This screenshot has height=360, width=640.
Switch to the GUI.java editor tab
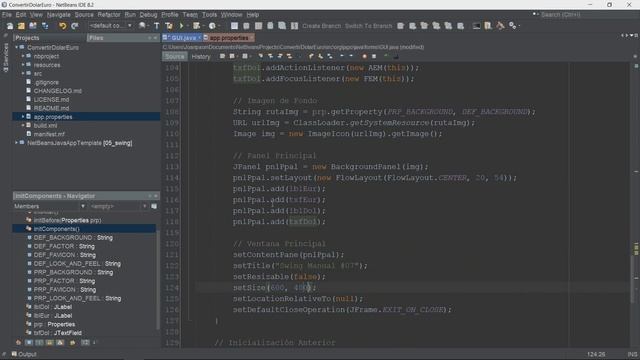183,38
